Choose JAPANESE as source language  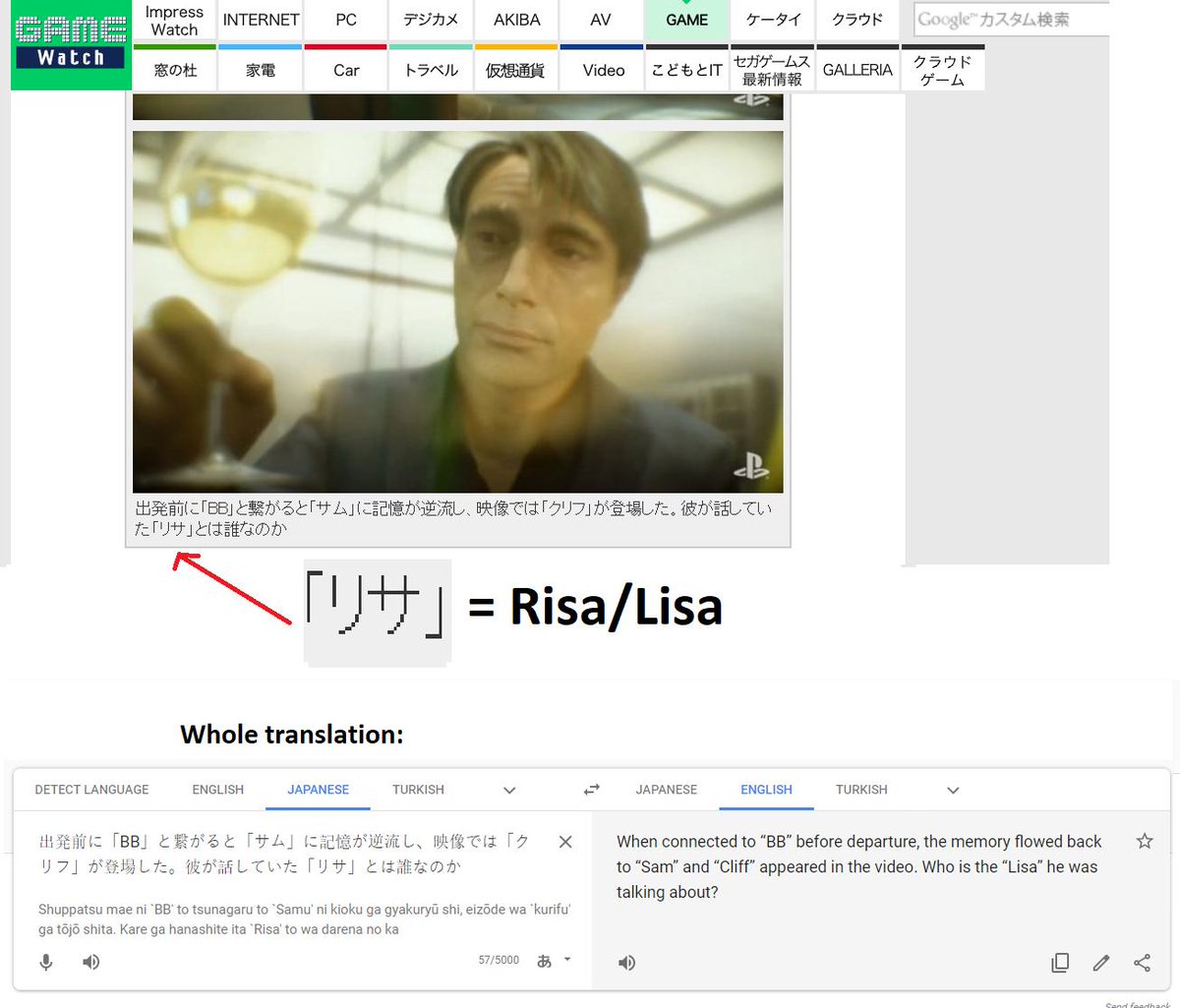[x=319, y=790]
